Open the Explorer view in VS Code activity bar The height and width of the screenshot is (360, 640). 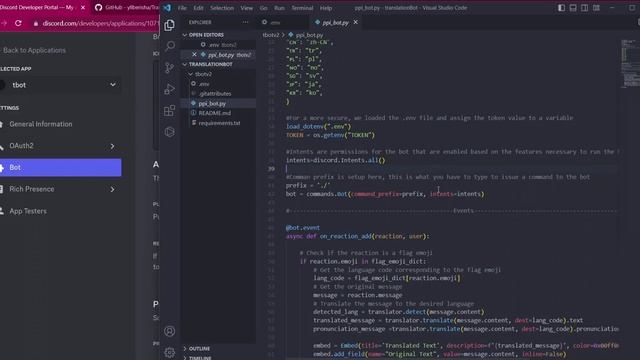point(169,25)
